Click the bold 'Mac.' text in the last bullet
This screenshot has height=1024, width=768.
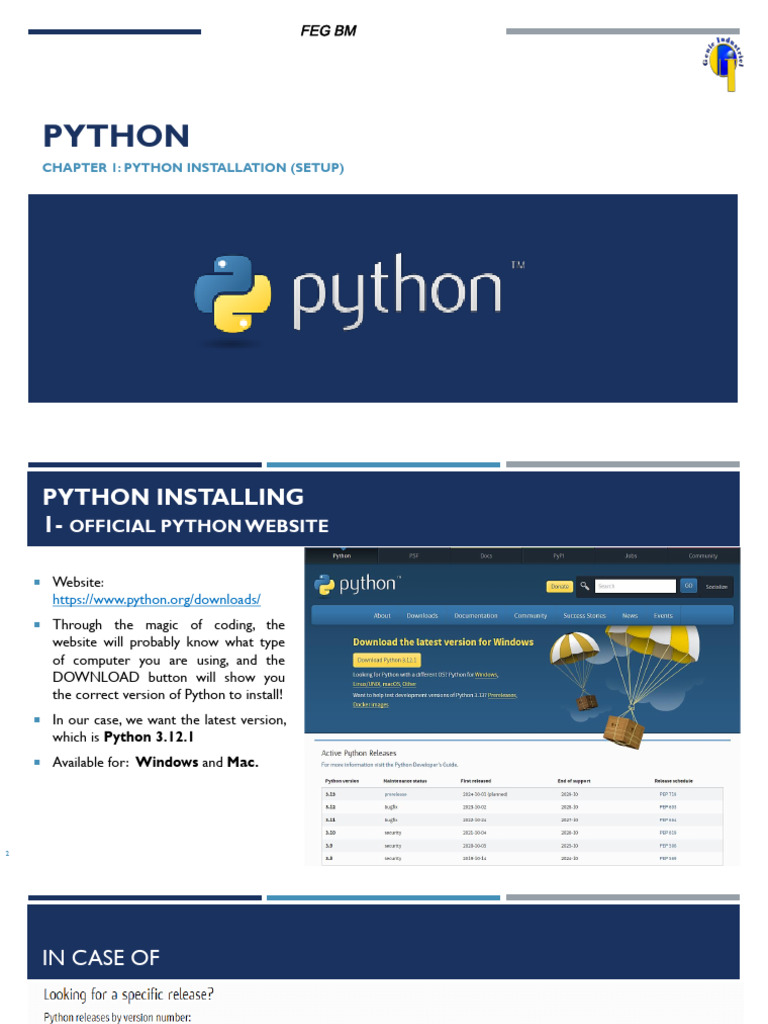[x=242, y=762]
